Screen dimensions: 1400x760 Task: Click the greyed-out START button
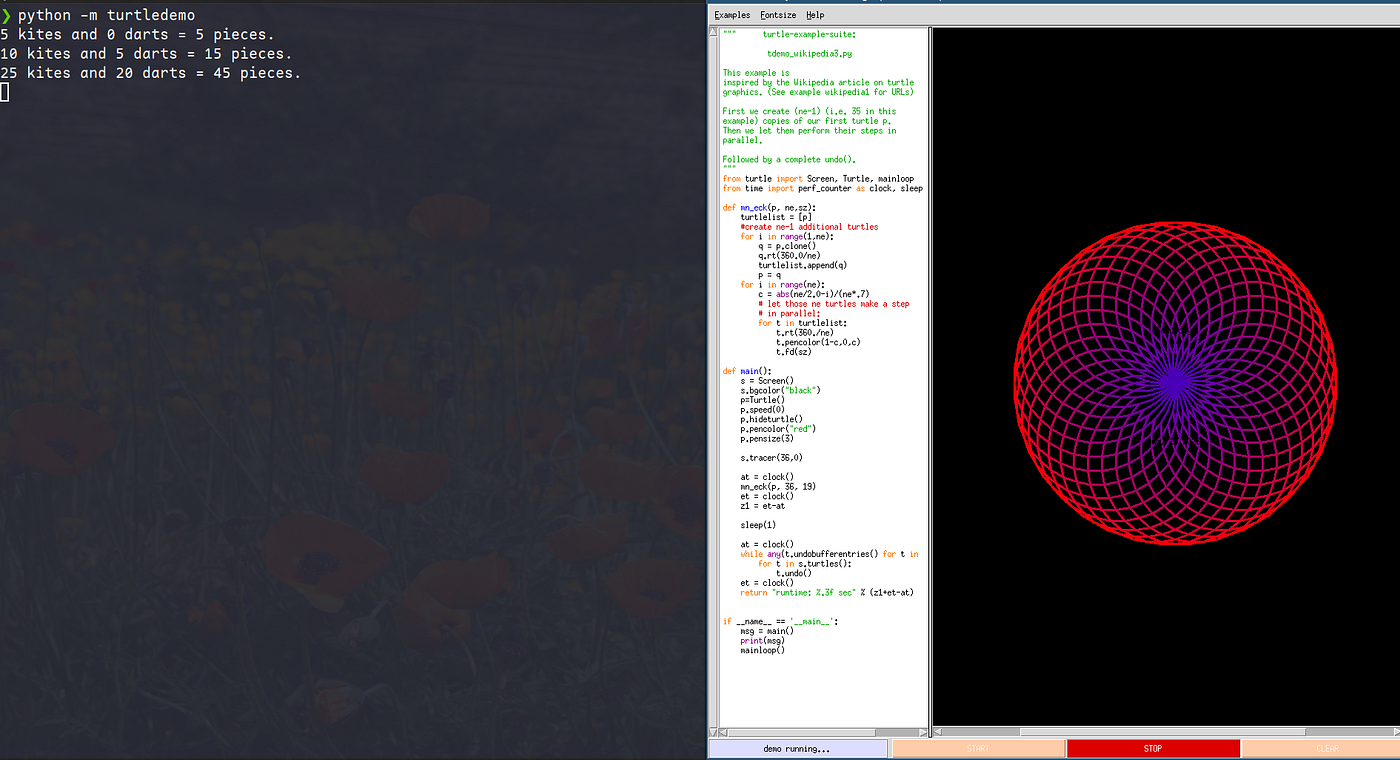click(978, 748)
